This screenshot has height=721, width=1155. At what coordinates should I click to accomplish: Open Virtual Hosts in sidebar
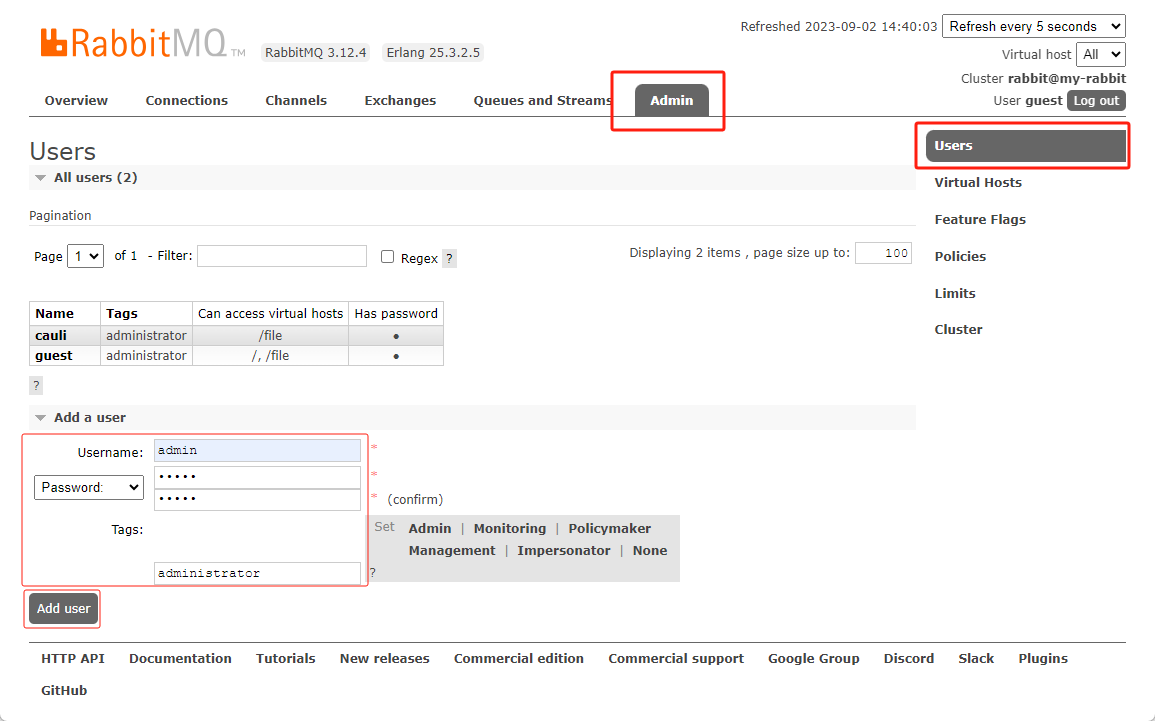[977, 183]
